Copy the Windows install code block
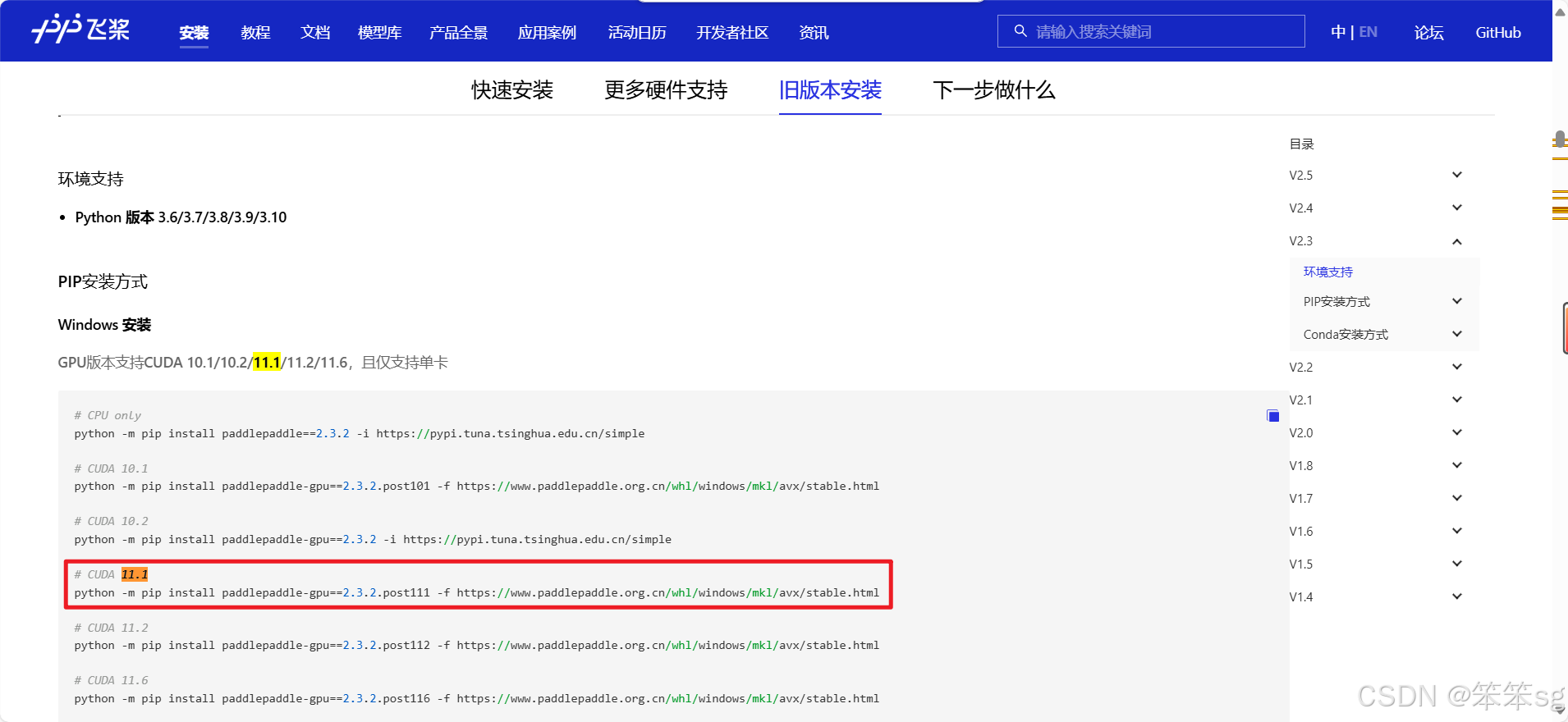Viewport: 1568px width, 722px height. (1272, 416)
